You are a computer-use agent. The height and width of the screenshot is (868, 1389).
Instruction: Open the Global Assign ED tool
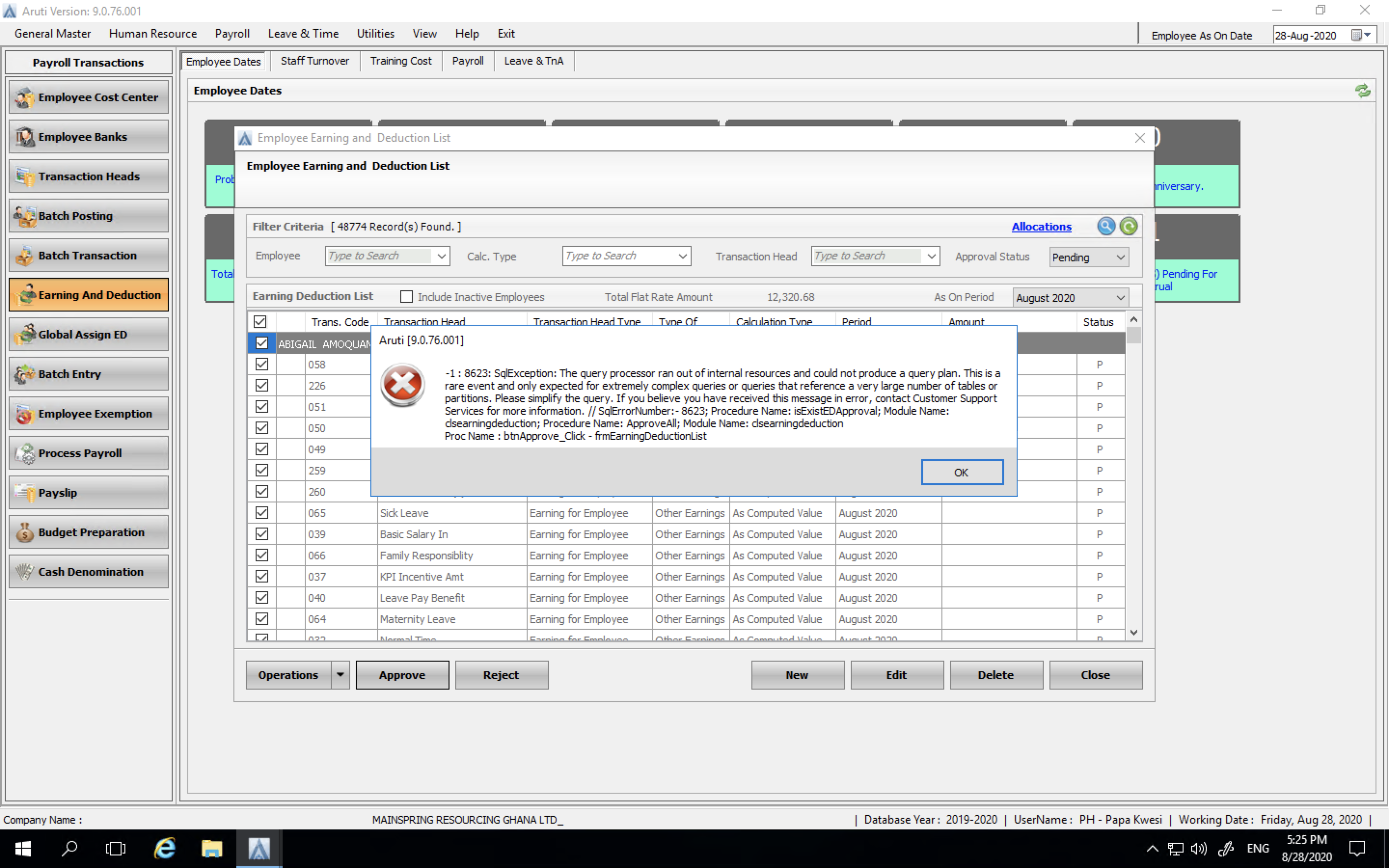click(x=88, y=334)
